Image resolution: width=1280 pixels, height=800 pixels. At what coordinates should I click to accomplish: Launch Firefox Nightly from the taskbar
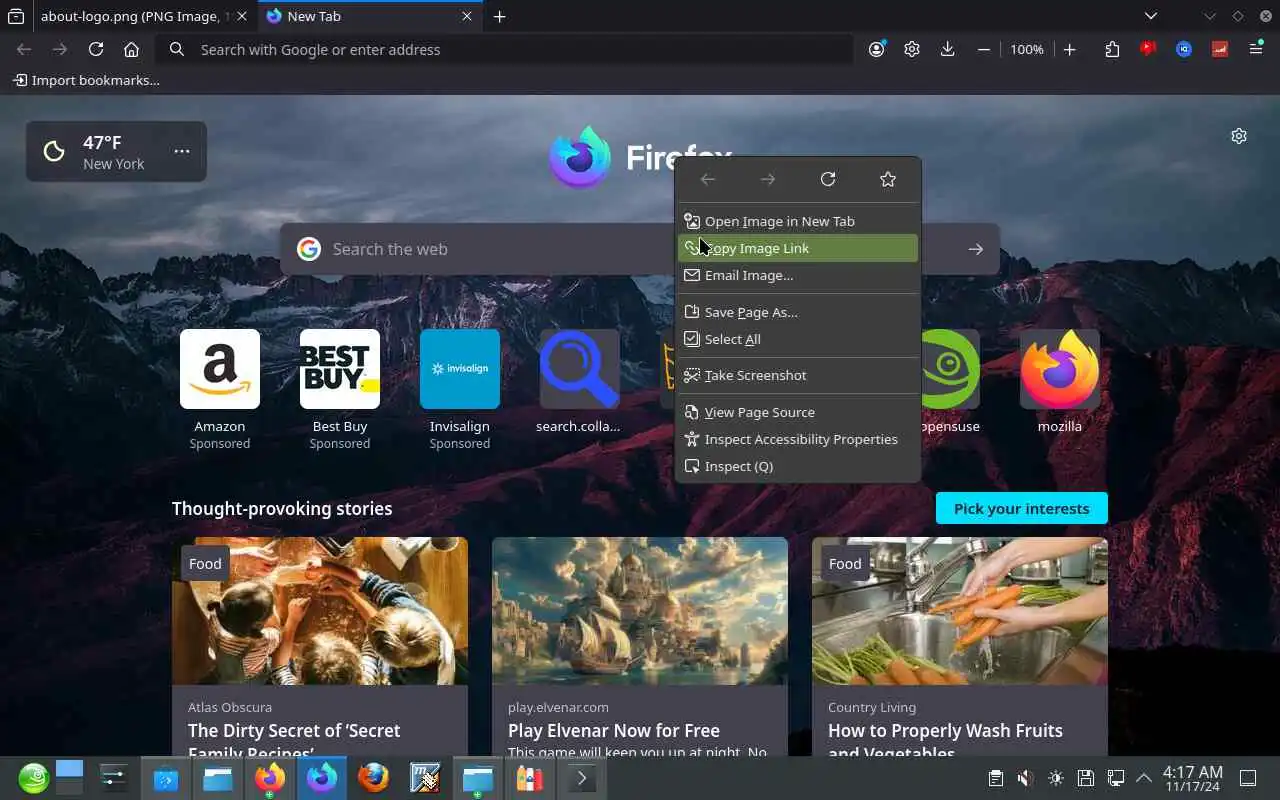coord(322,778)
